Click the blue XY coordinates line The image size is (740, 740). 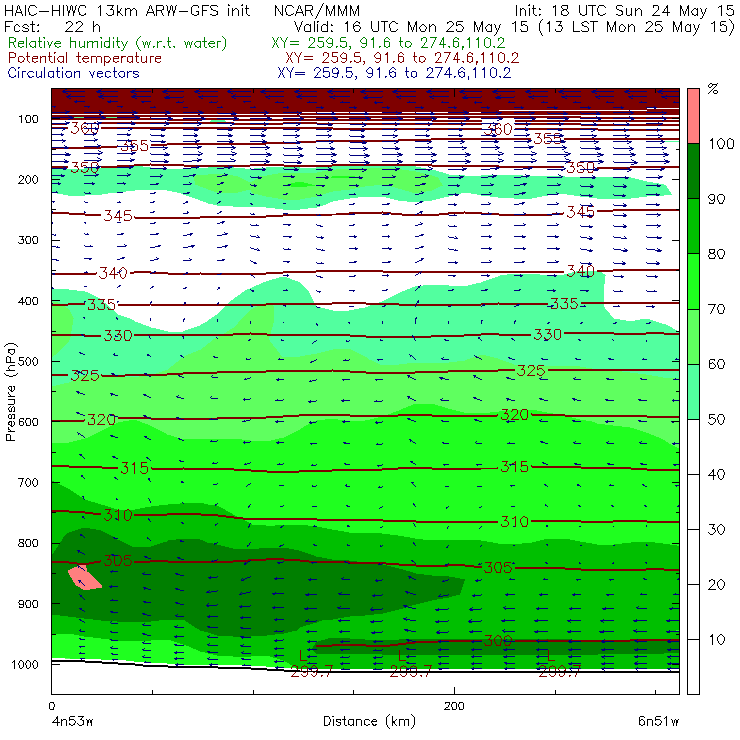tap(394, 73)
